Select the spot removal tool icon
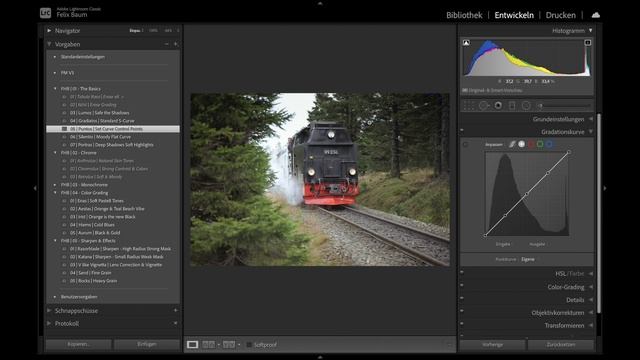This screenshot has height=360, width=640. 484,106
